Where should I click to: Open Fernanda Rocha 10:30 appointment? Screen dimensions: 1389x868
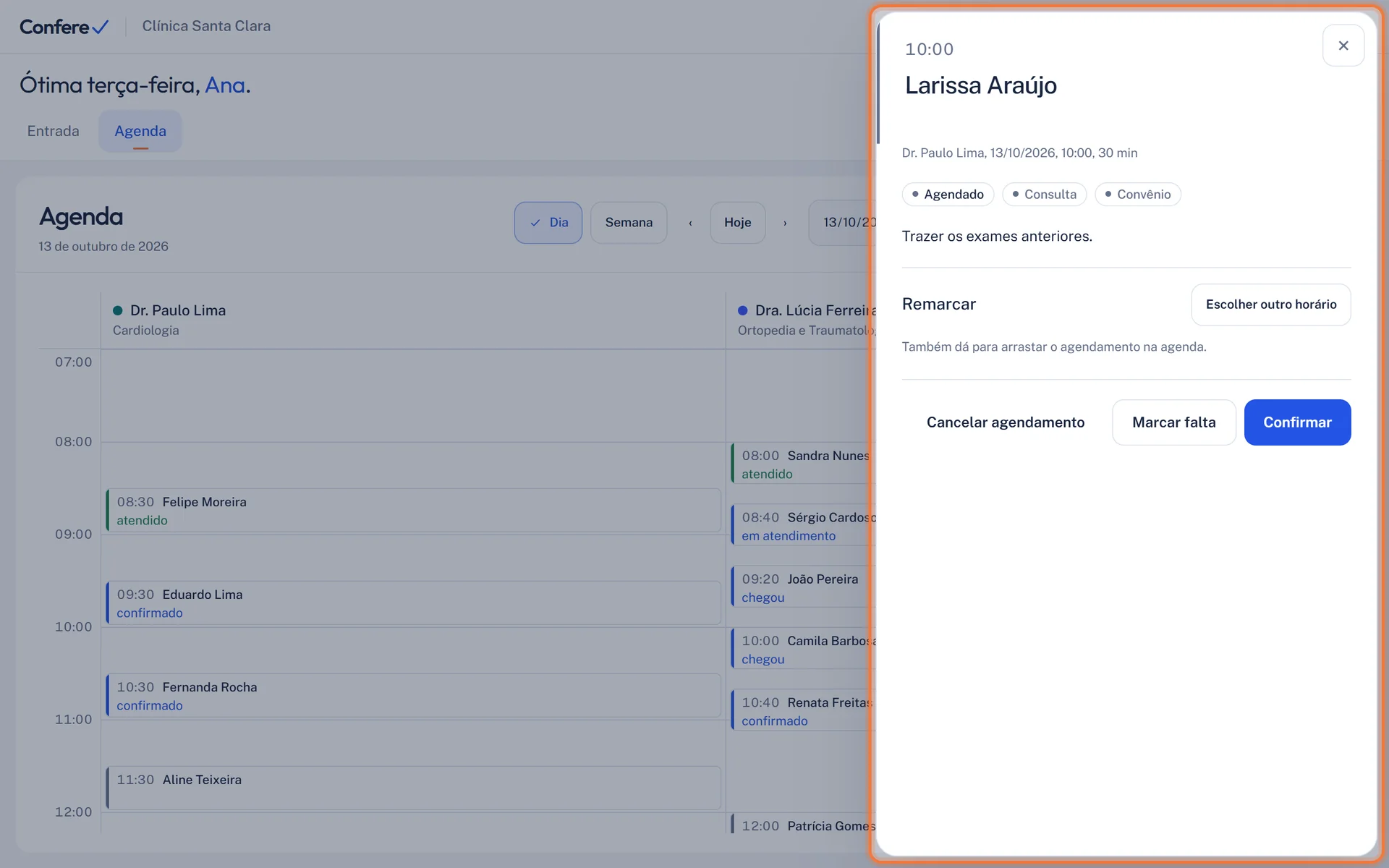pyautogui.click(x=414, y=696)
